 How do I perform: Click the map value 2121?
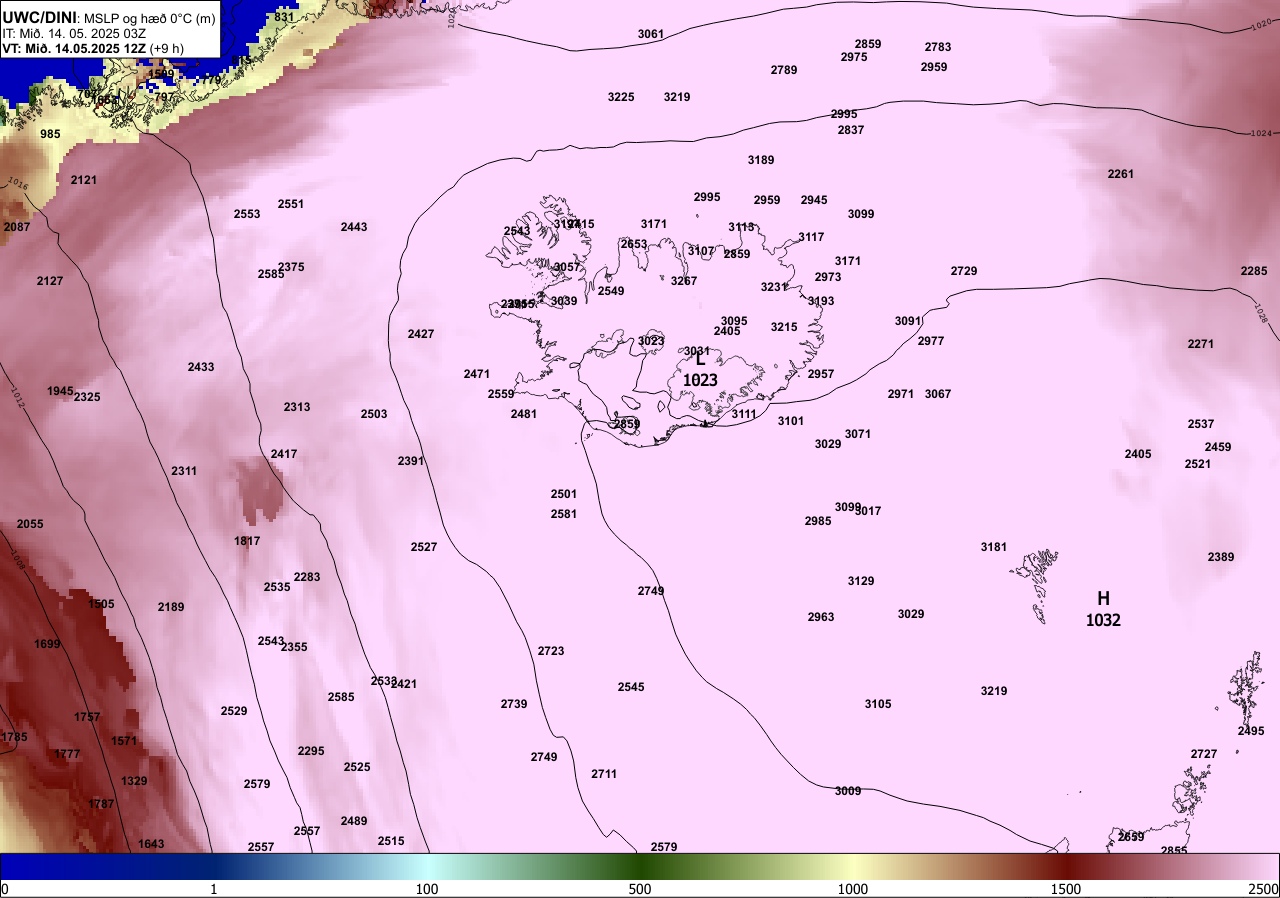tap(84, 180)
